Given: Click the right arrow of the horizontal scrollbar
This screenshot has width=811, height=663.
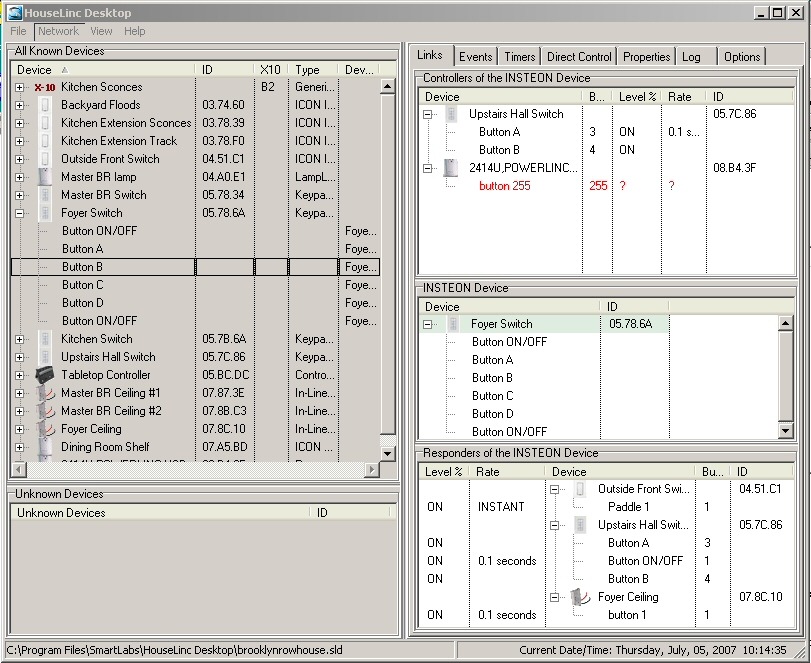Looking at the screenshot, I should click(372, 469).
